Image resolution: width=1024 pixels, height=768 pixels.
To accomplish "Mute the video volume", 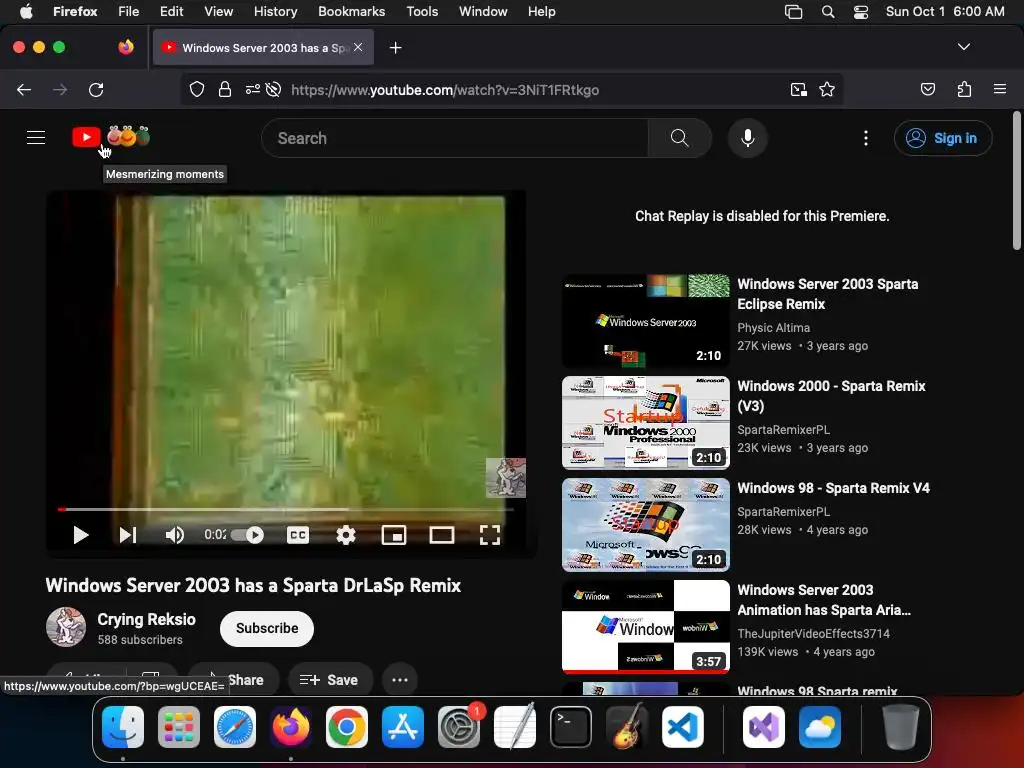I will tap(174, 536).
